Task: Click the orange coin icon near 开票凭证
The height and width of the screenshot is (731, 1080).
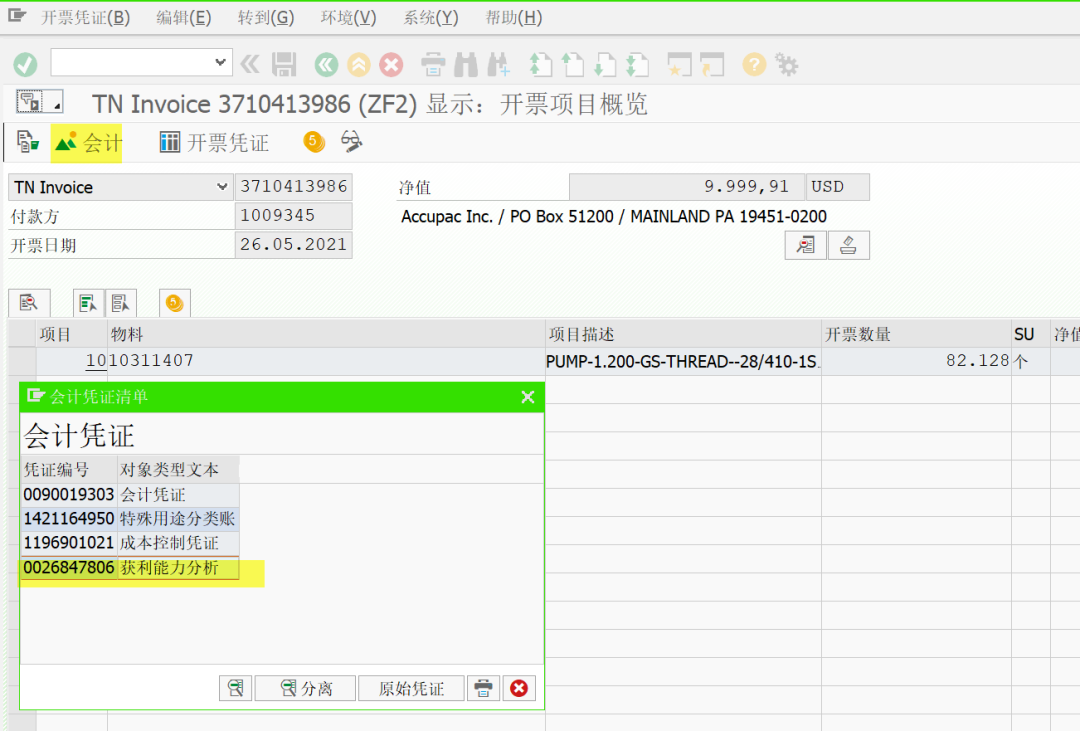Action: (314, 142)
